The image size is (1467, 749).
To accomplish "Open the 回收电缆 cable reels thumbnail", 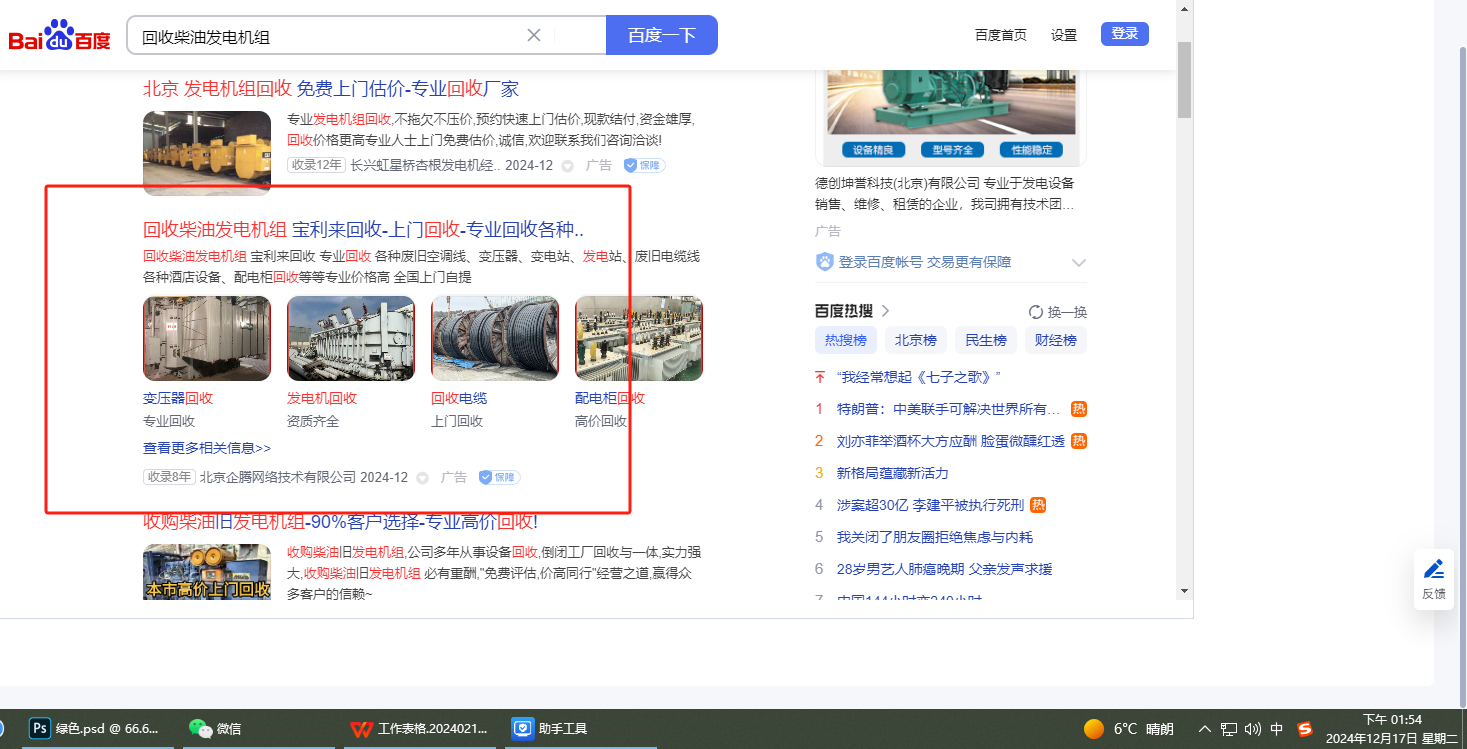I will (x=495, y=338).
